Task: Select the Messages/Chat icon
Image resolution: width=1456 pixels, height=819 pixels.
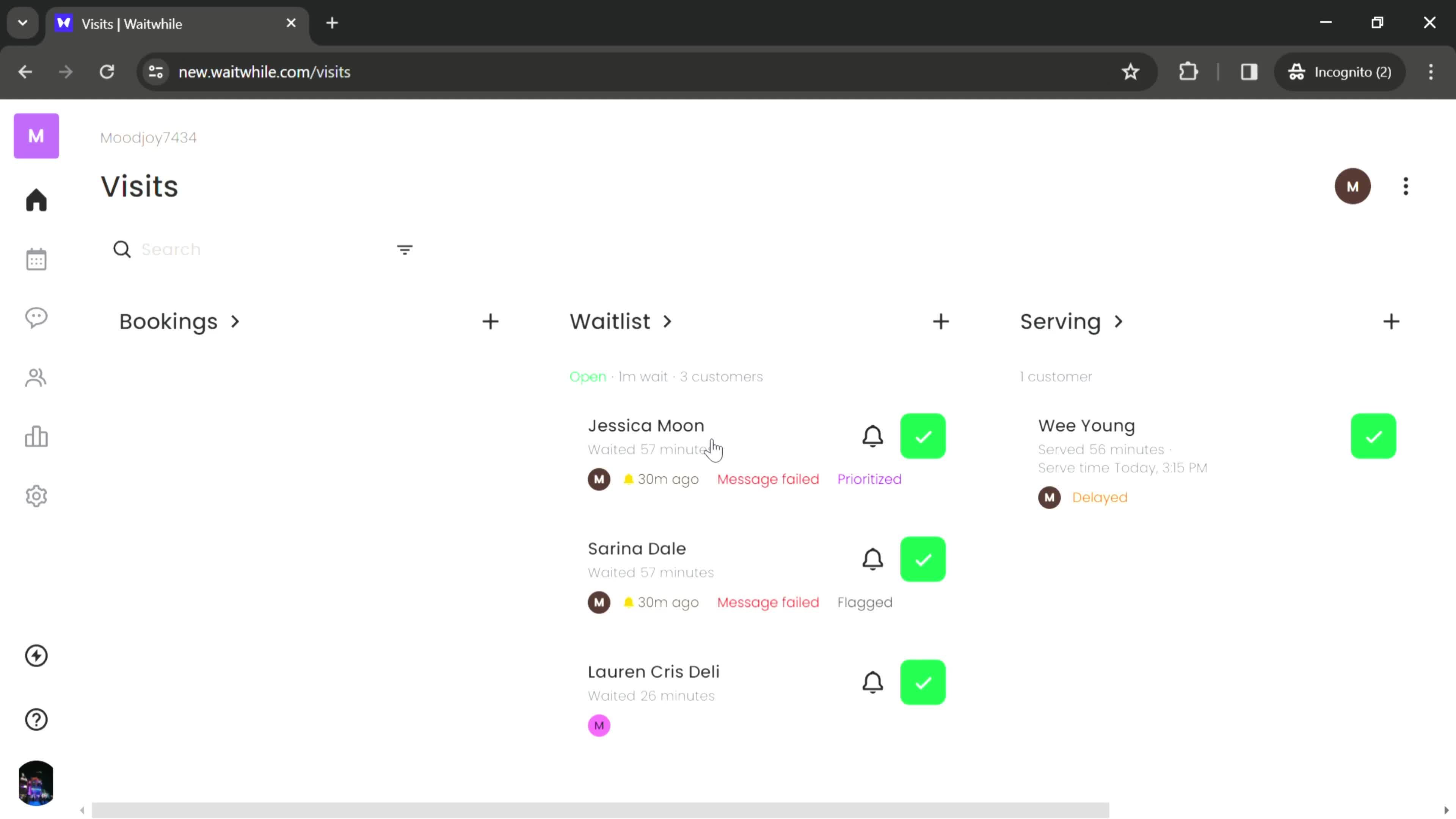Action: (x=36, y=318)
